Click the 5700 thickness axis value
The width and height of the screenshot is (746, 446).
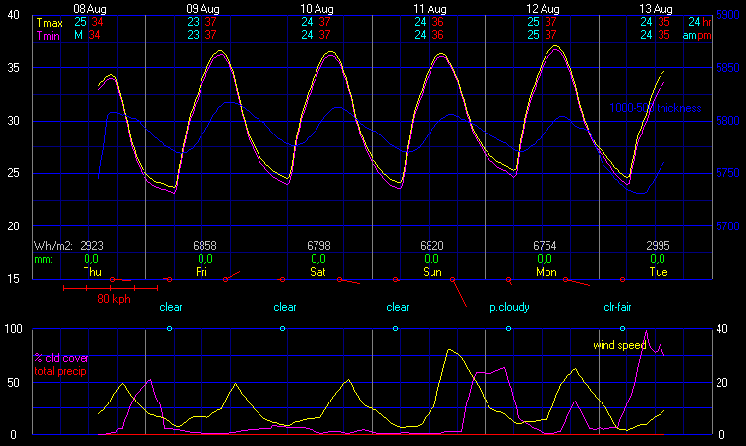pos(728,226)
